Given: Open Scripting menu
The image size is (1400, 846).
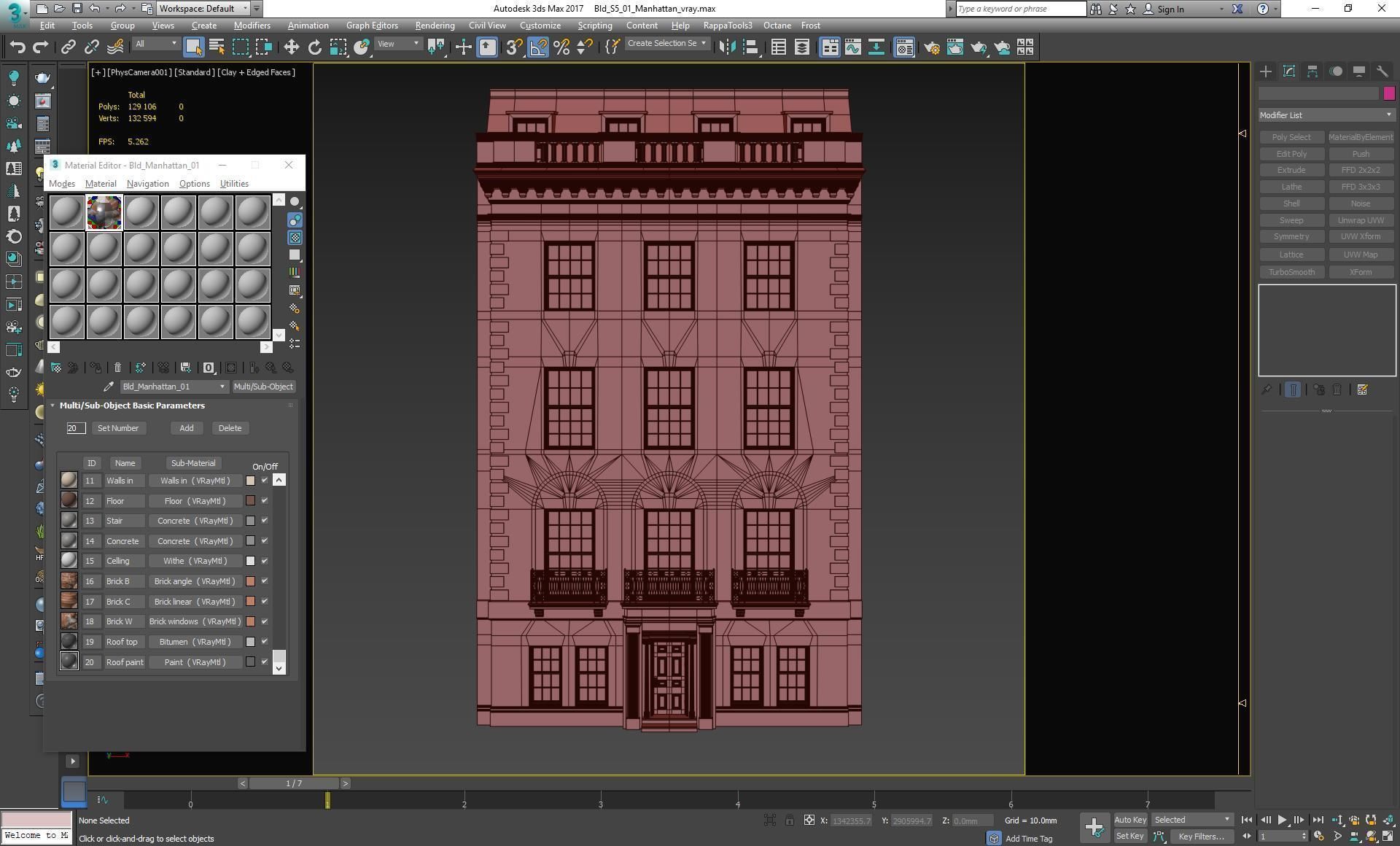Looking at the screenshot, I should (595, 26).
